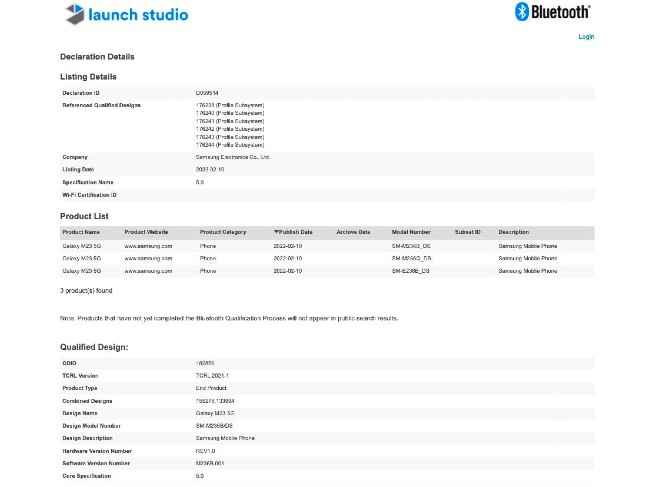Screen dimensions: 650x487
Task: Sort by Product Name column header
Action: pyautogui.click(x=81, y=232)
